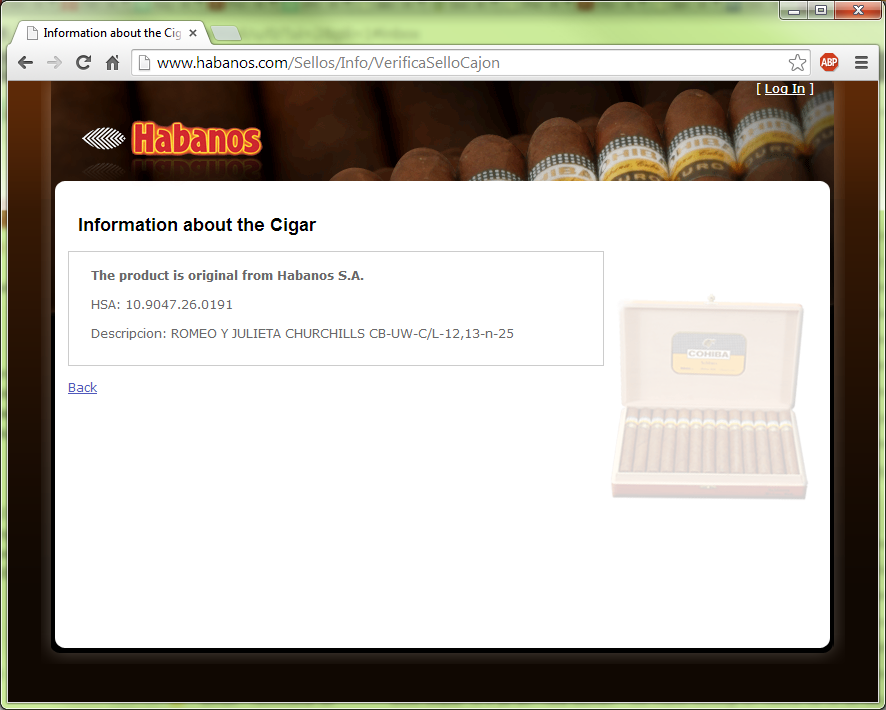
Task: Close the browser window
Action: coord(858,11)
